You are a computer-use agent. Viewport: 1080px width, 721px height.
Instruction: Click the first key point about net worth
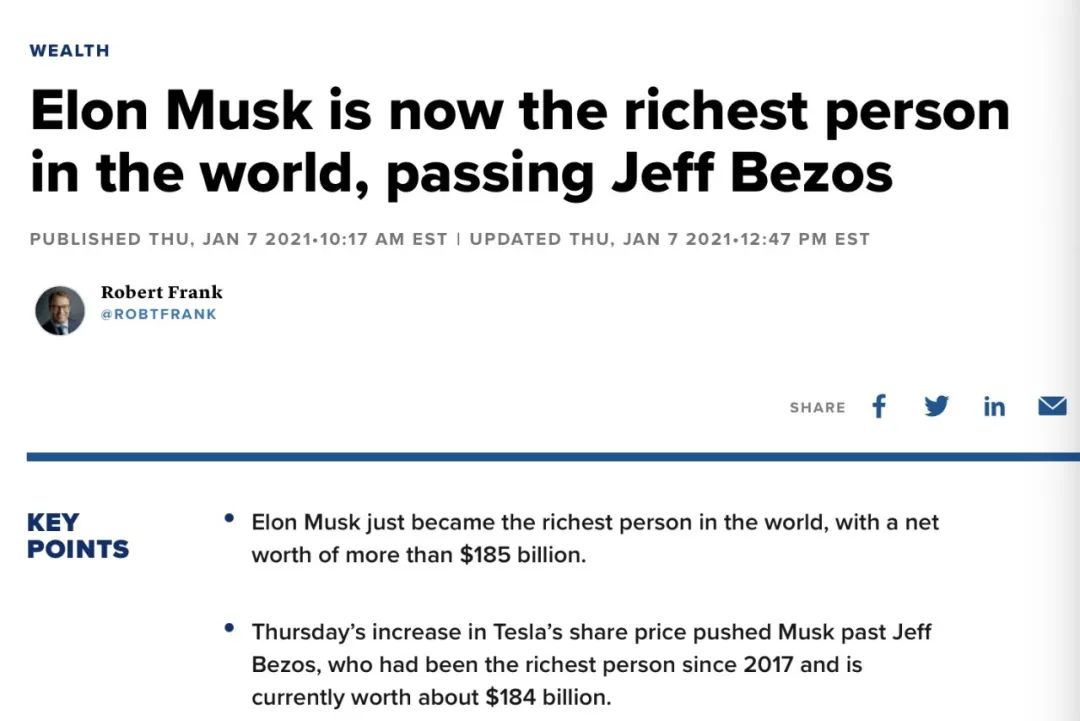click(x=594, y=538)
